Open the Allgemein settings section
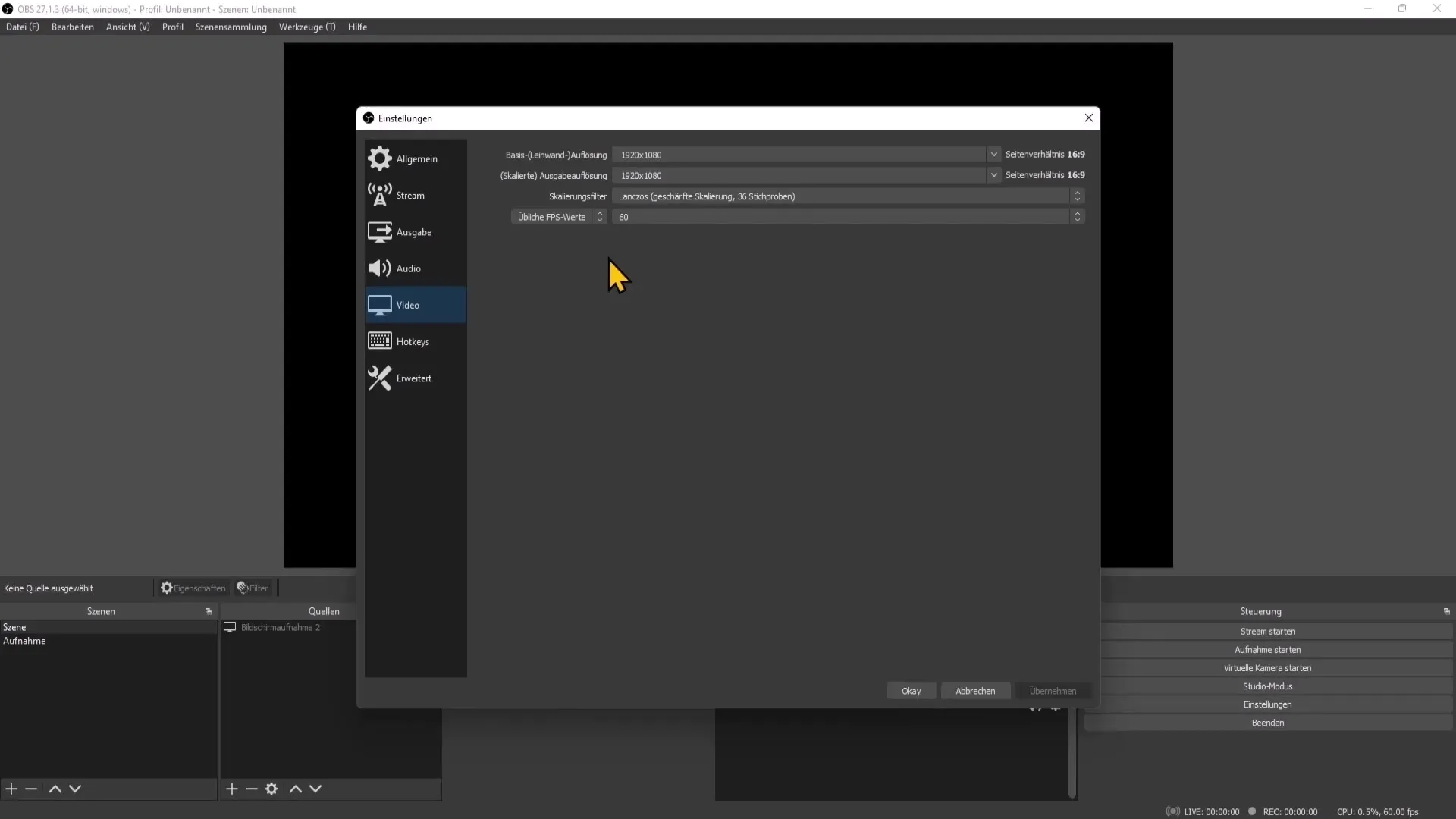 click(416, 158)
